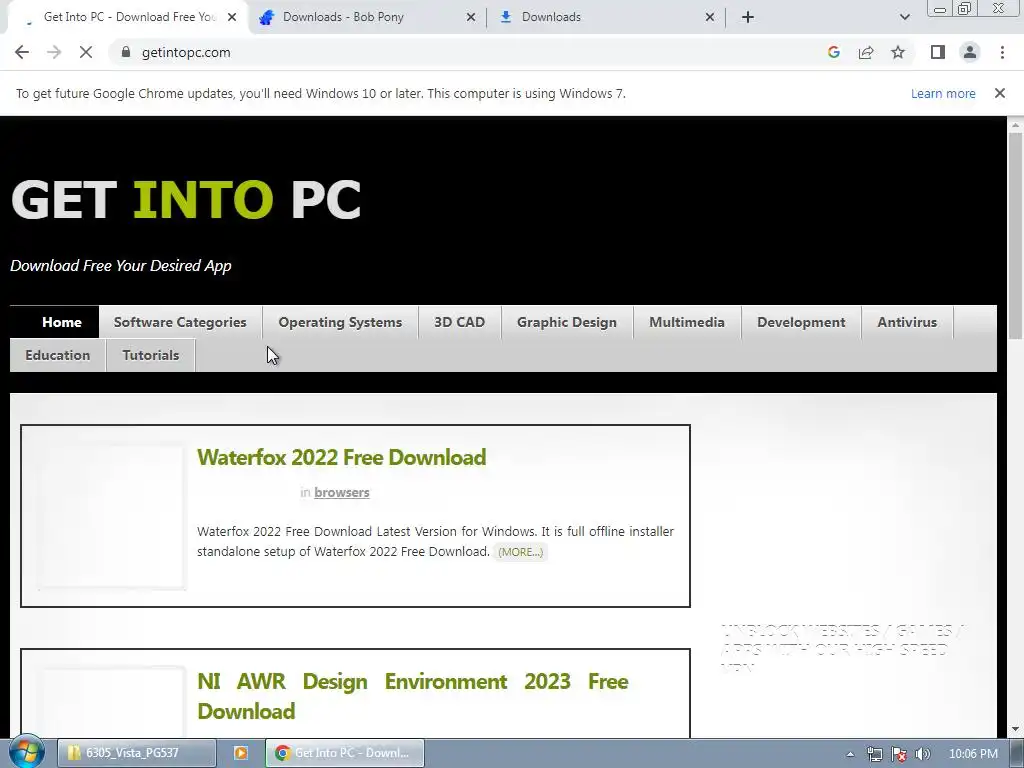This screenshot has width=1024, height=768.
Task: Close the Chrome Downloads tab
Action: [710, 17]
